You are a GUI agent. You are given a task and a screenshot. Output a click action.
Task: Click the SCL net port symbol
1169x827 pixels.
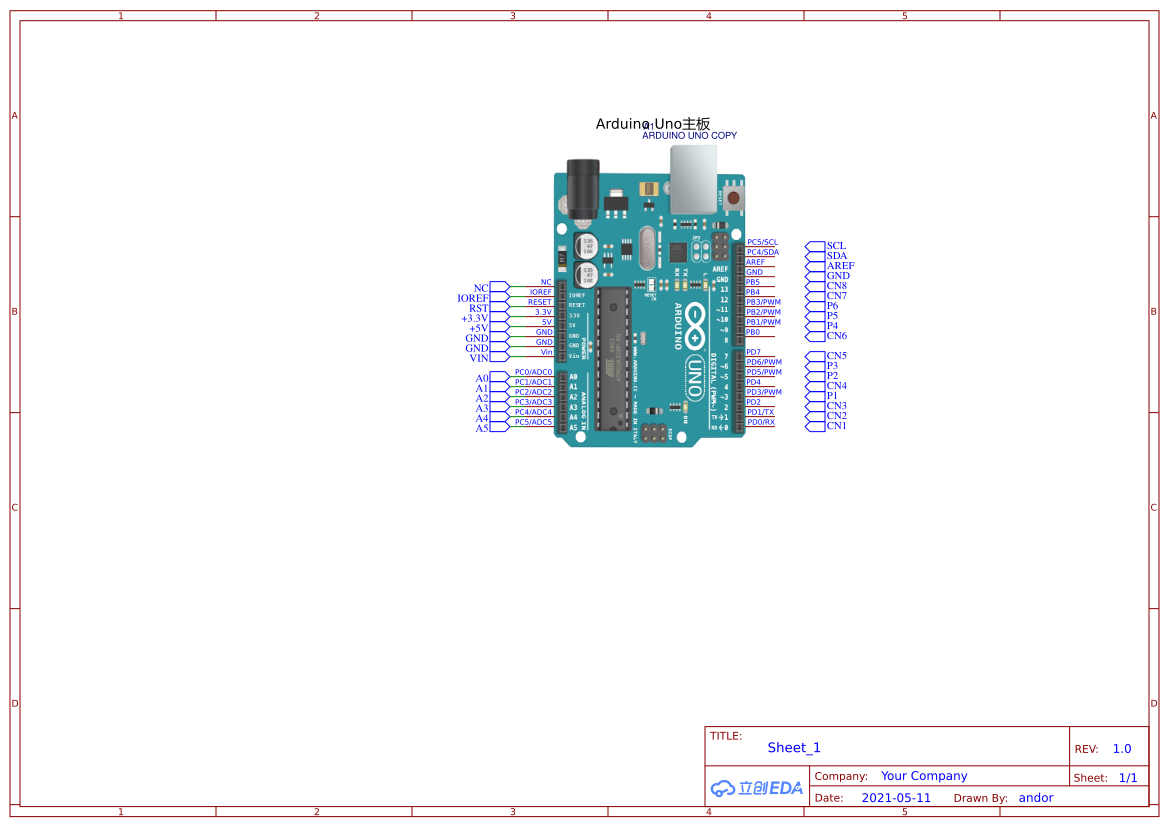815,246
